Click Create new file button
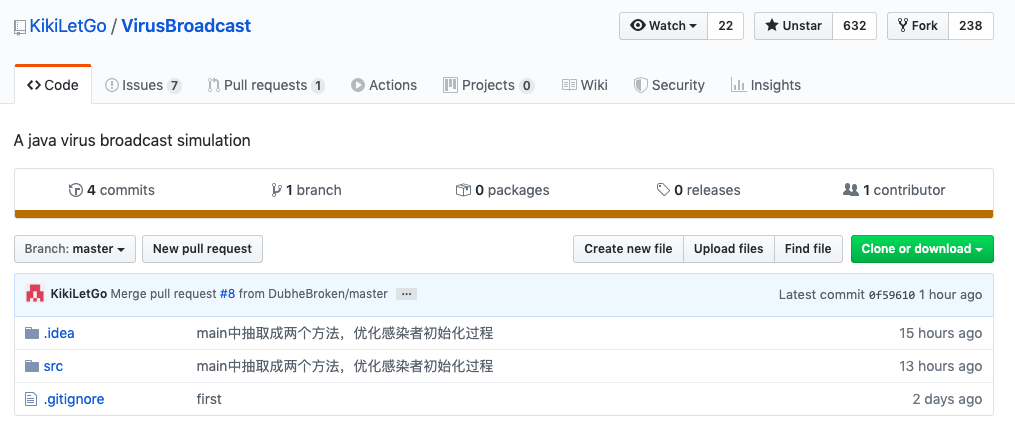Screen dimensions: 1015x427 pyautogui.click(x=629, y=249)
